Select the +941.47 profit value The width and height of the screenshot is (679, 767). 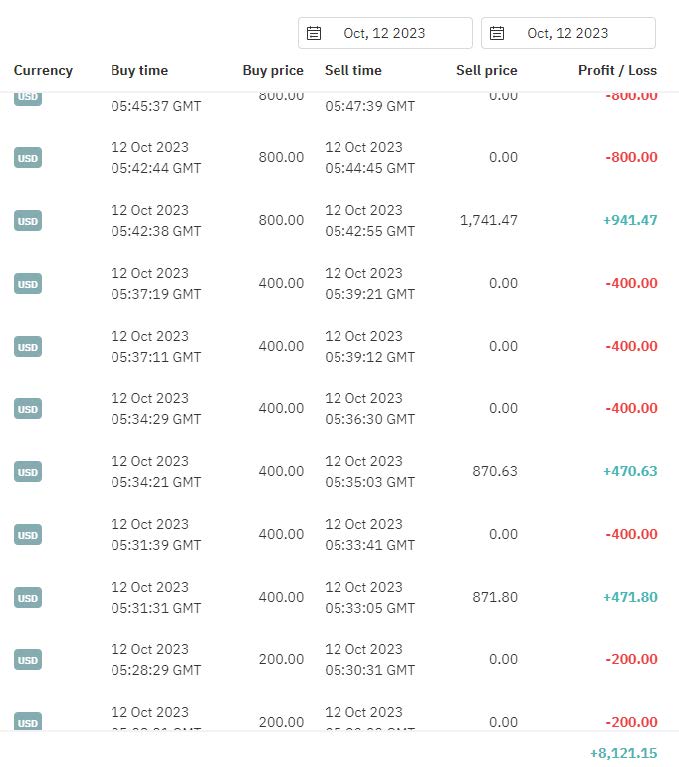point(630,220)
